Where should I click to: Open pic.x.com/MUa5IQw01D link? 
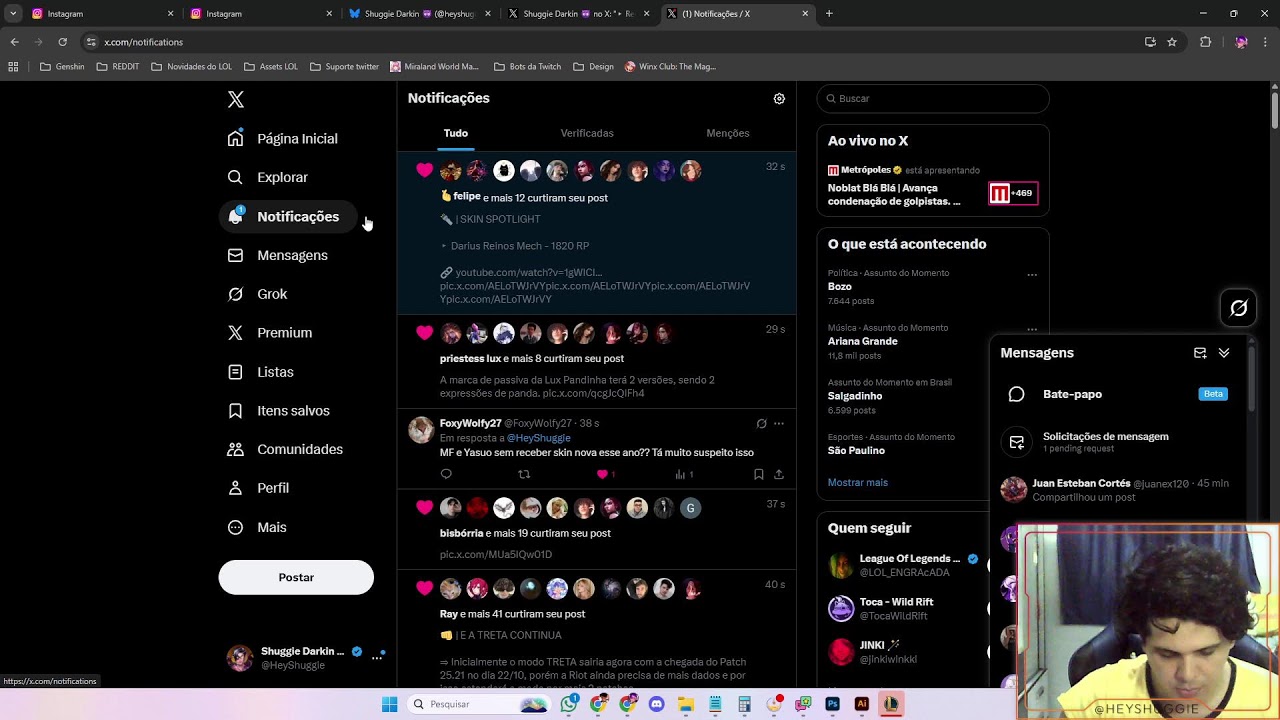[496, 554]
